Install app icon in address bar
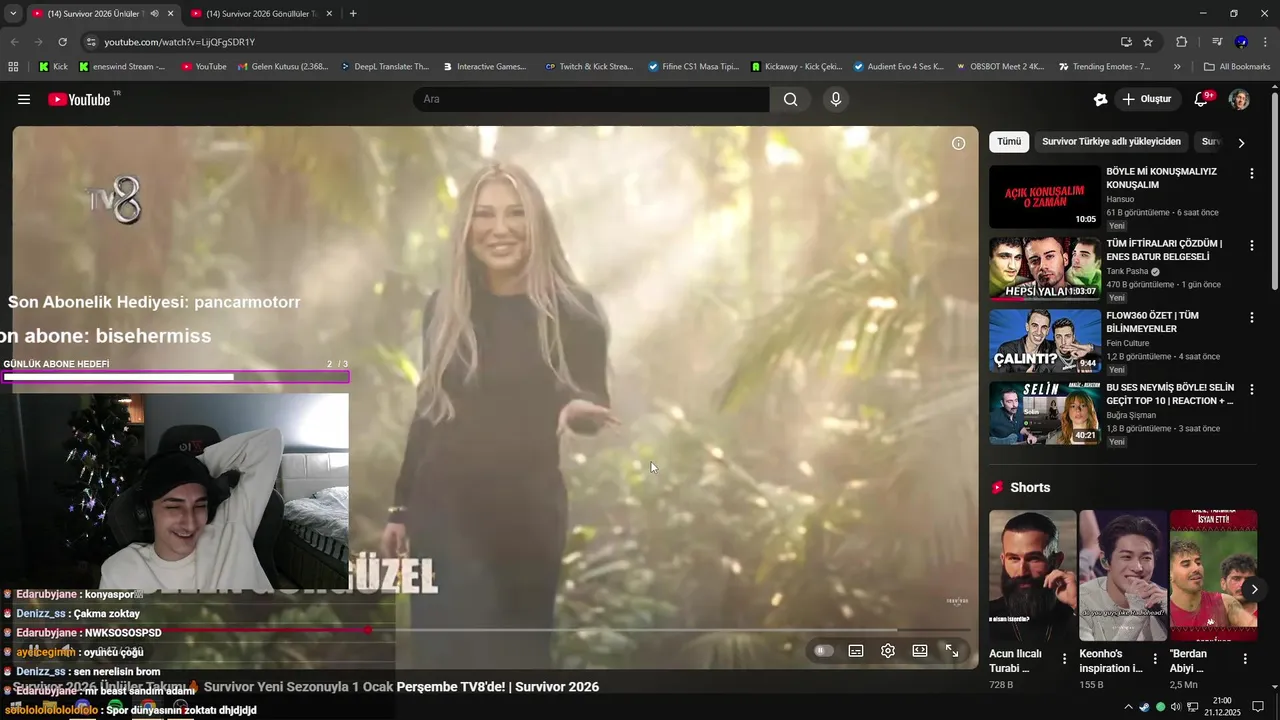This screenshot has height=720, width=1280. (x=1126, y=42)
